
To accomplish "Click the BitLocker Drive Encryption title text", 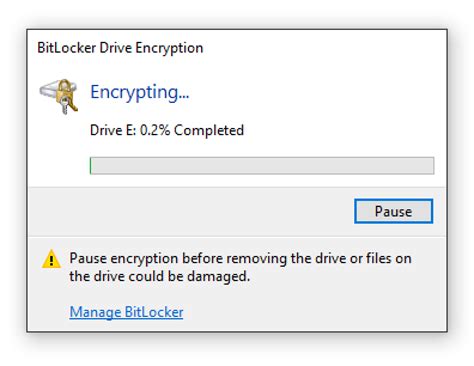I will click(120, 48).
